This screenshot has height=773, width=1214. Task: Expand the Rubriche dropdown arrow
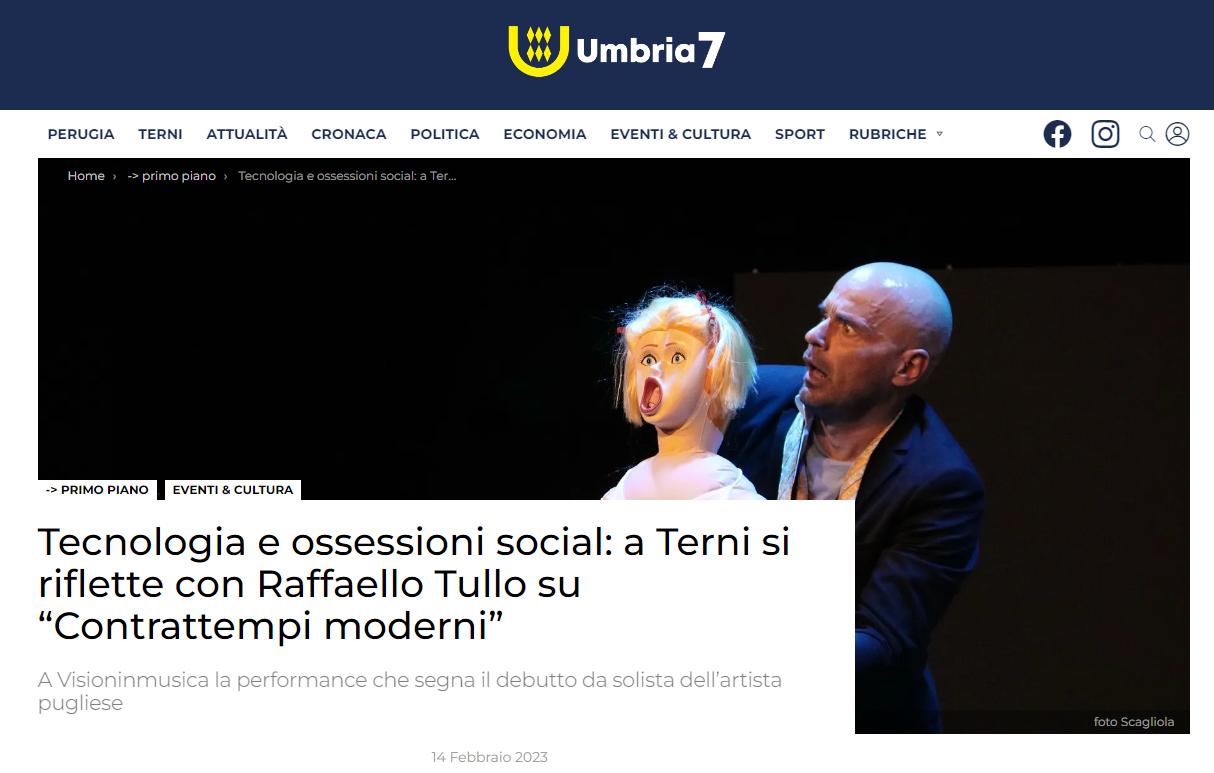pyautogui.click(x=939, y=134)
